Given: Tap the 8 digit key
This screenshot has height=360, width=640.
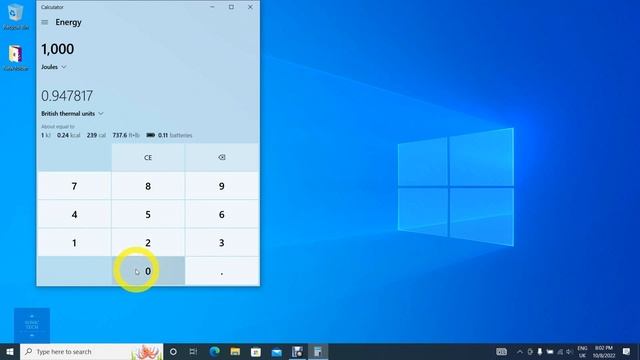Looking at the screenshot, I should pyautogui.click(x=148, y=186).
